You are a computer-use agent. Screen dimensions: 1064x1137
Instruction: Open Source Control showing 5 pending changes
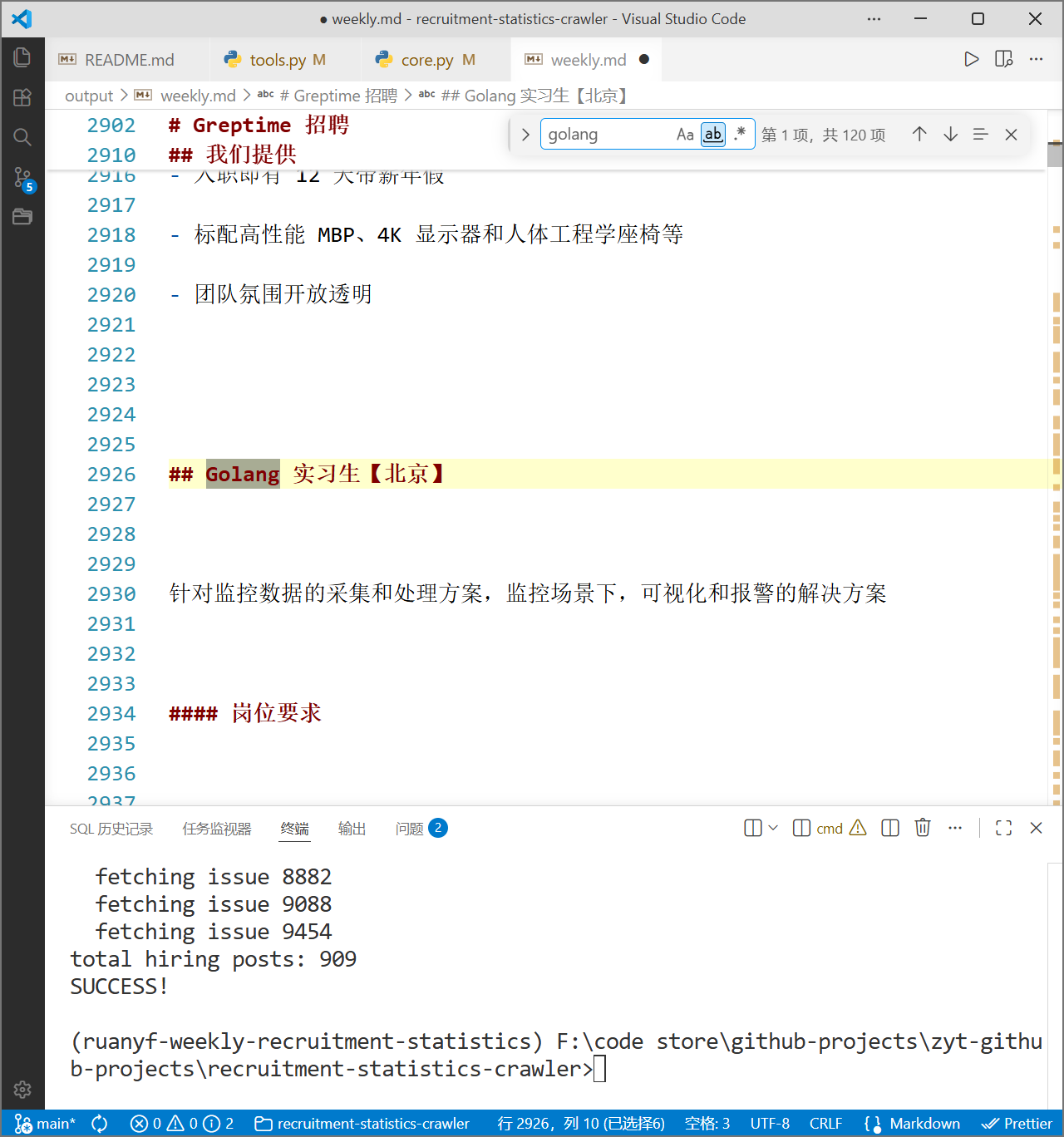(x=22, y=177)
